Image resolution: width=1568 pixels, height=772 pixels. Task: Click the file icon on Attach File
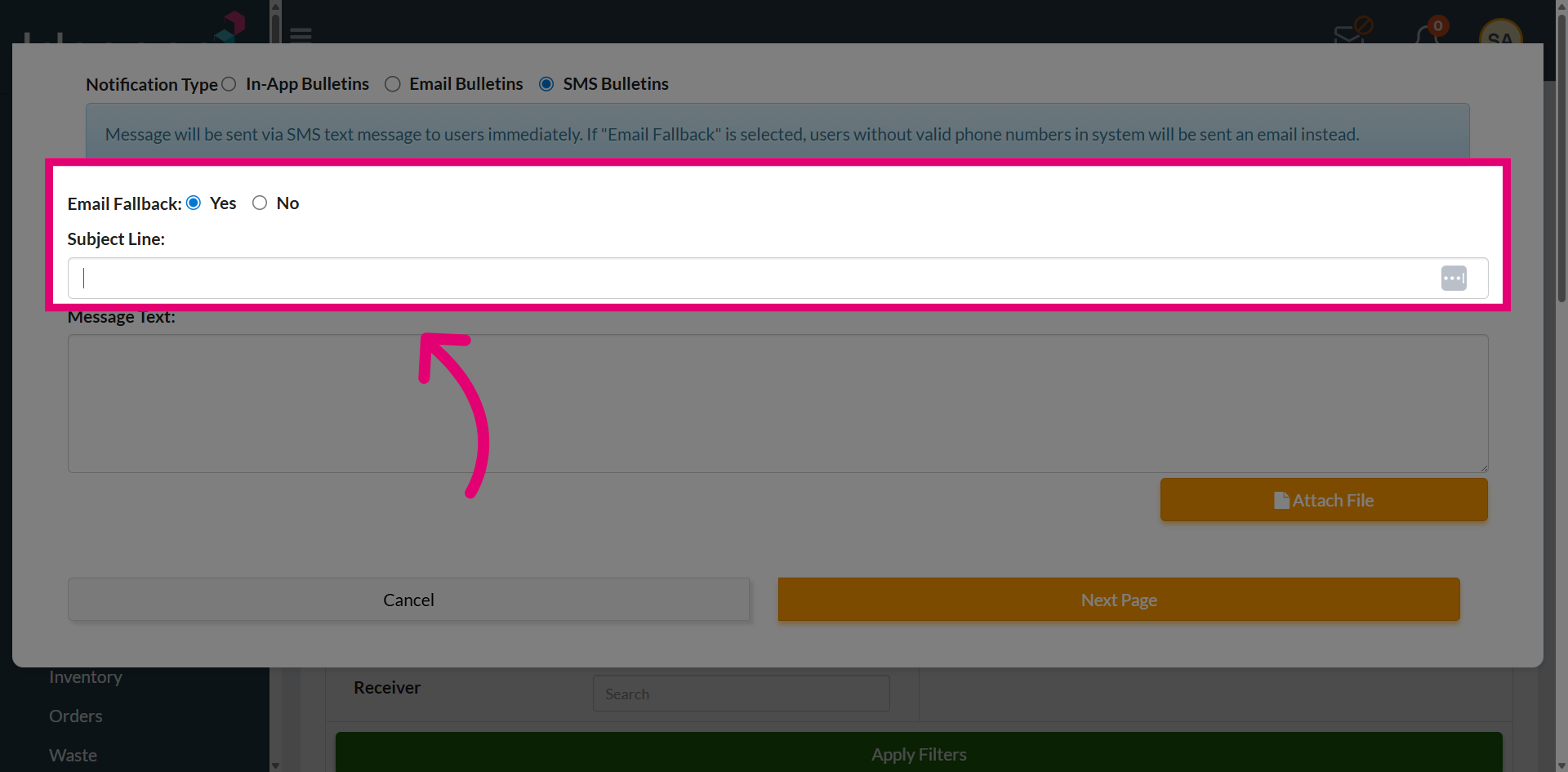(x=1281, y=500)
